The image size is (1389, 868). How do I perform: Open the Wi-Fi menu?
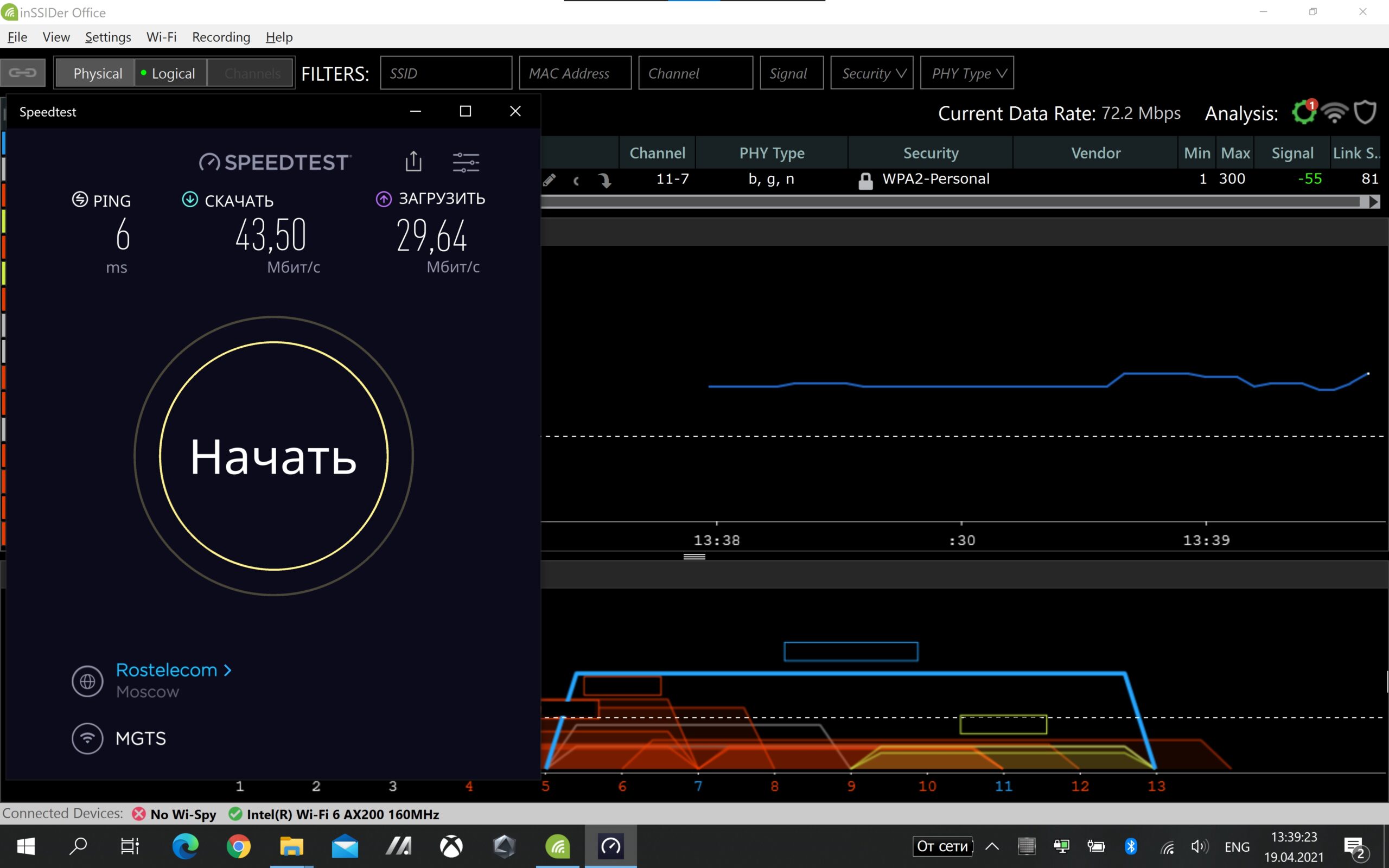(161, 37)
